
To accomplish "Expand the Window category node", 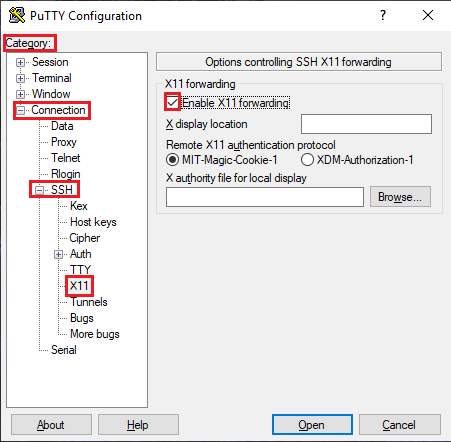I will click(x=20, y=94).
